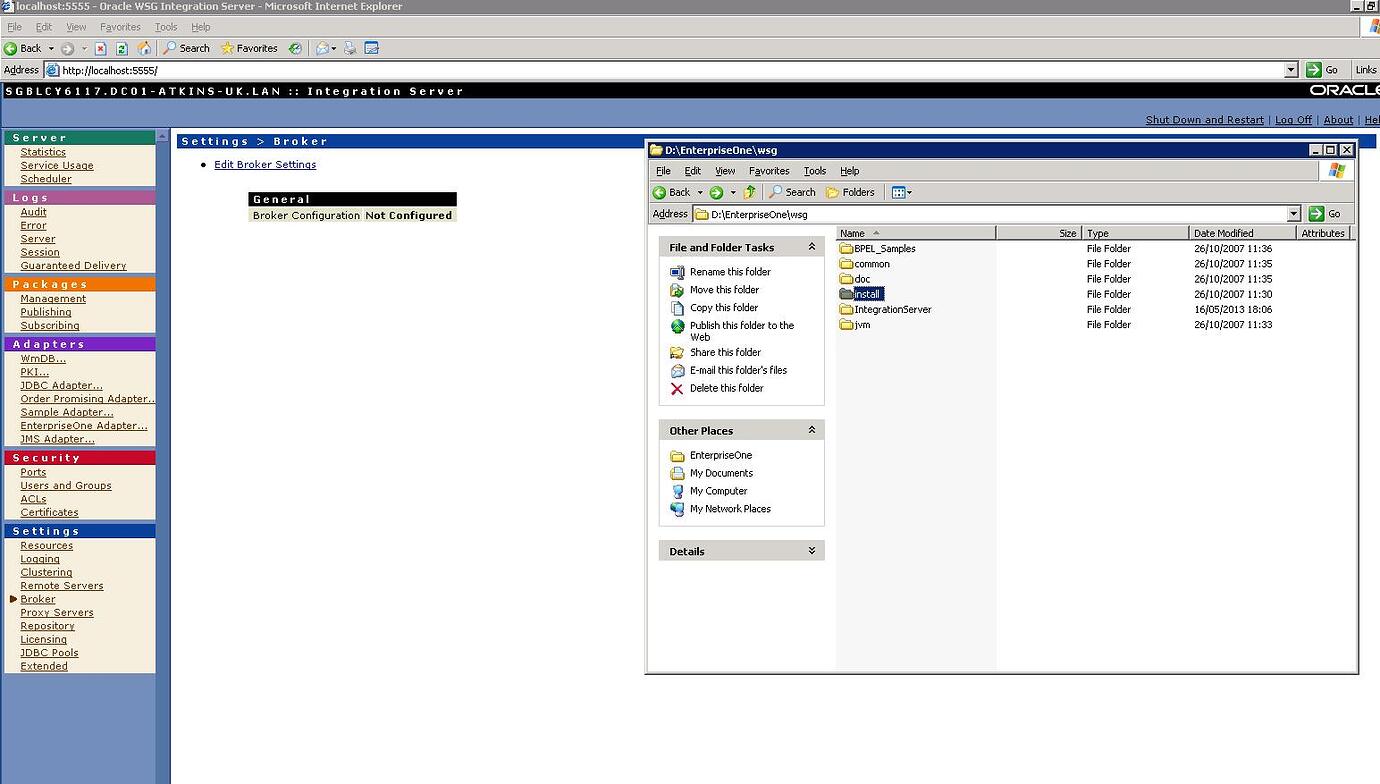Sort by Type column header
Image resolution: width=1380 pixels, height=784 pixels.
coord(1135,233)
